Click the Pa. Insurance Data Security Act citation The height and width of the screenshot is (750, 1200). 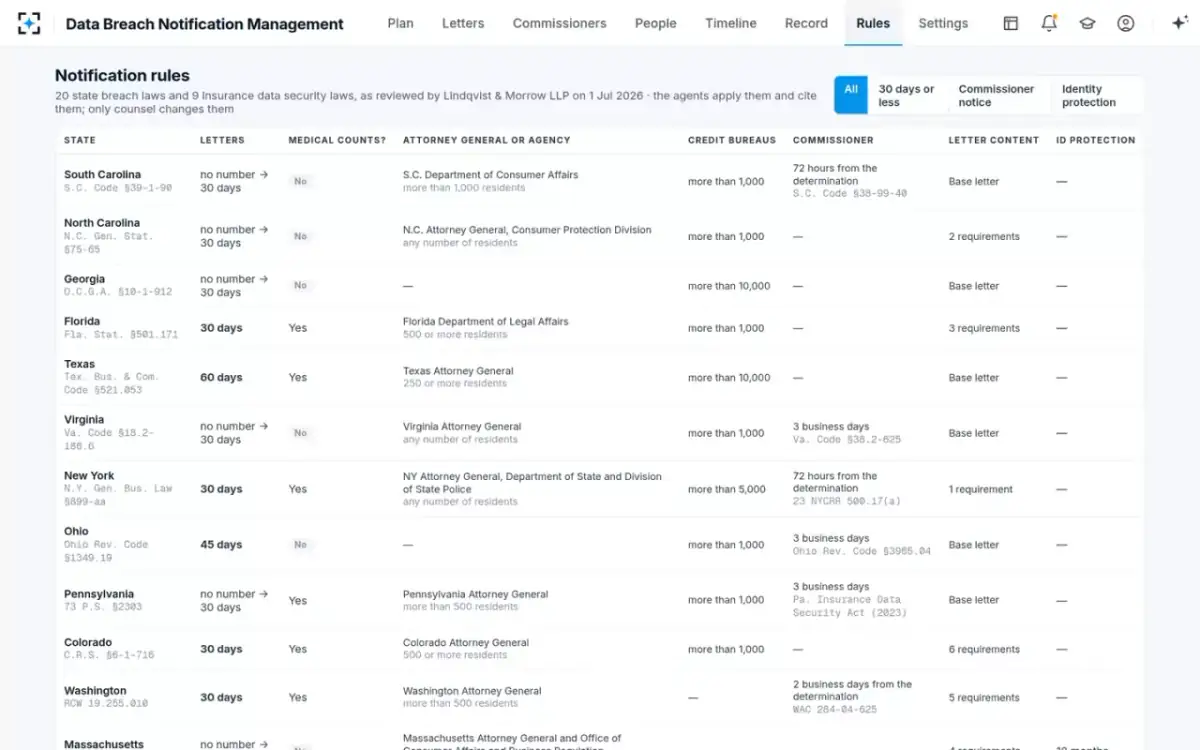pos(850,606)
